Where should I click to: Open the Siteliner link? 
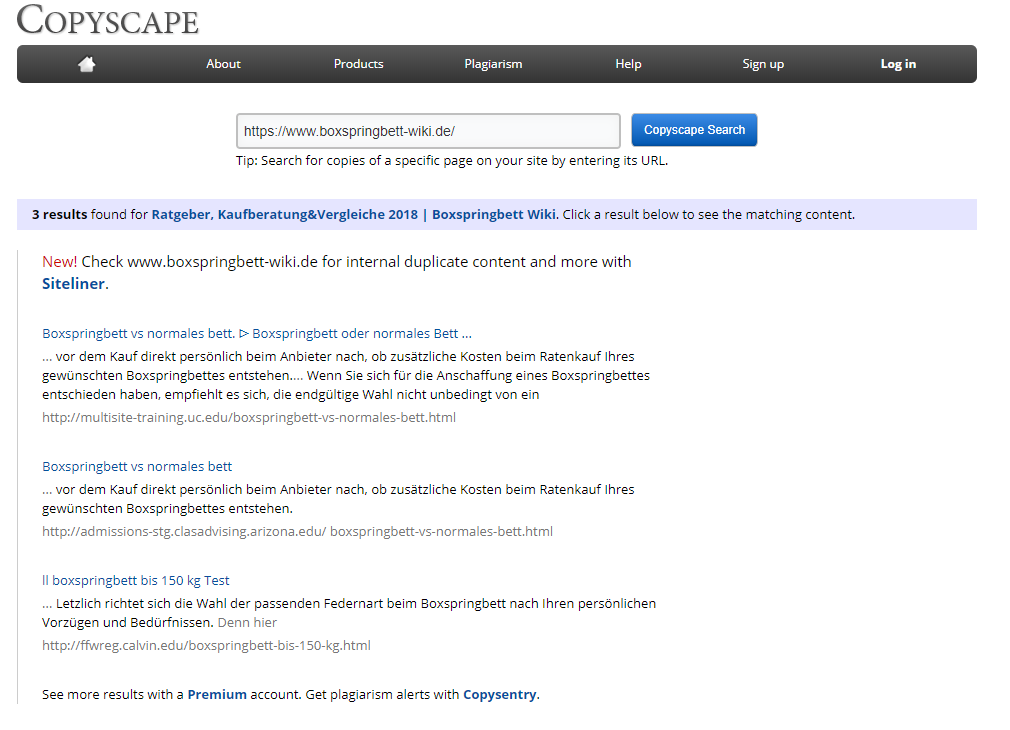[x=73, y=283]
